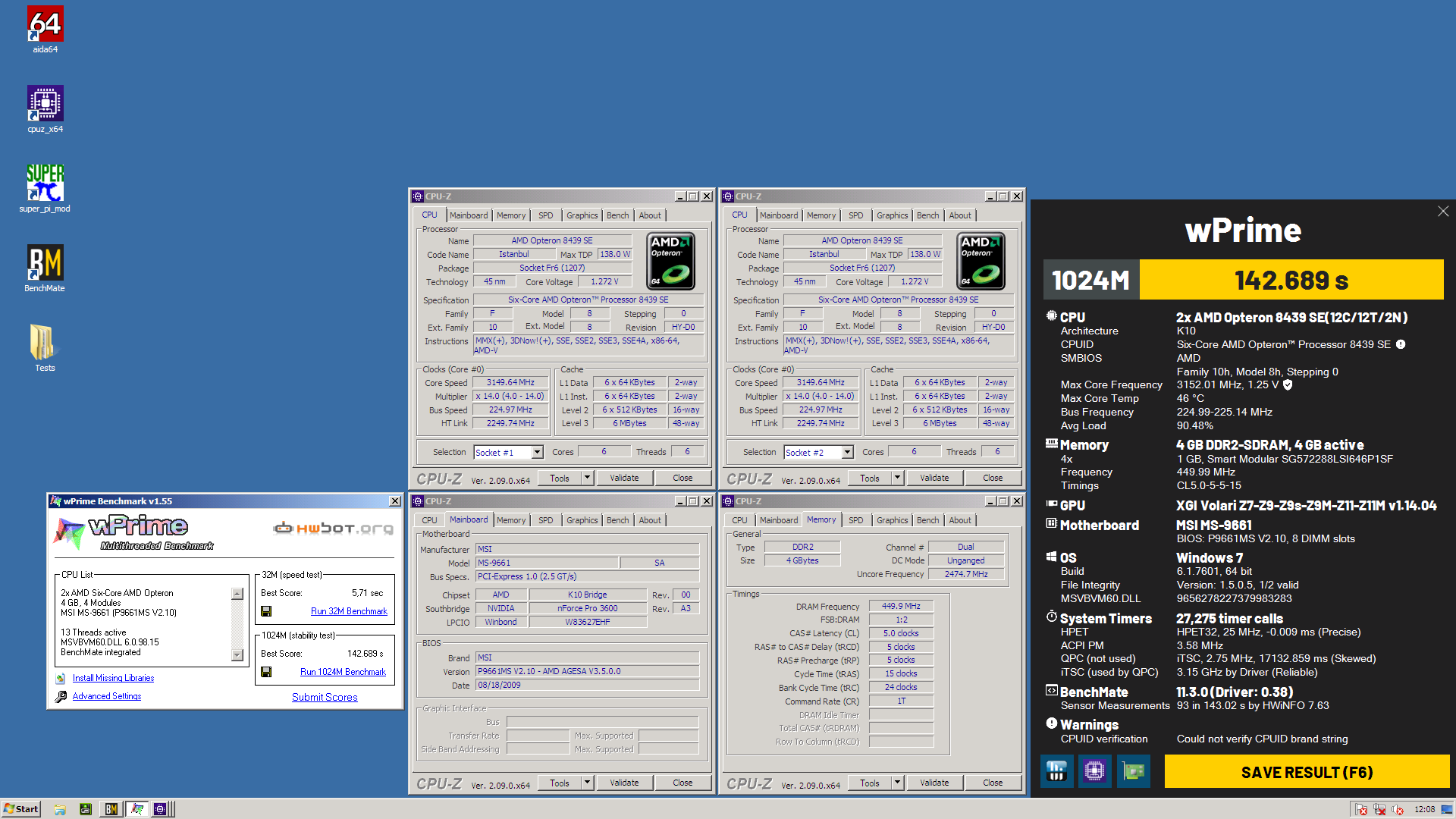Click the Install Missing Libraries link
Screen dimensions: 1456x819
click(113, 679)
